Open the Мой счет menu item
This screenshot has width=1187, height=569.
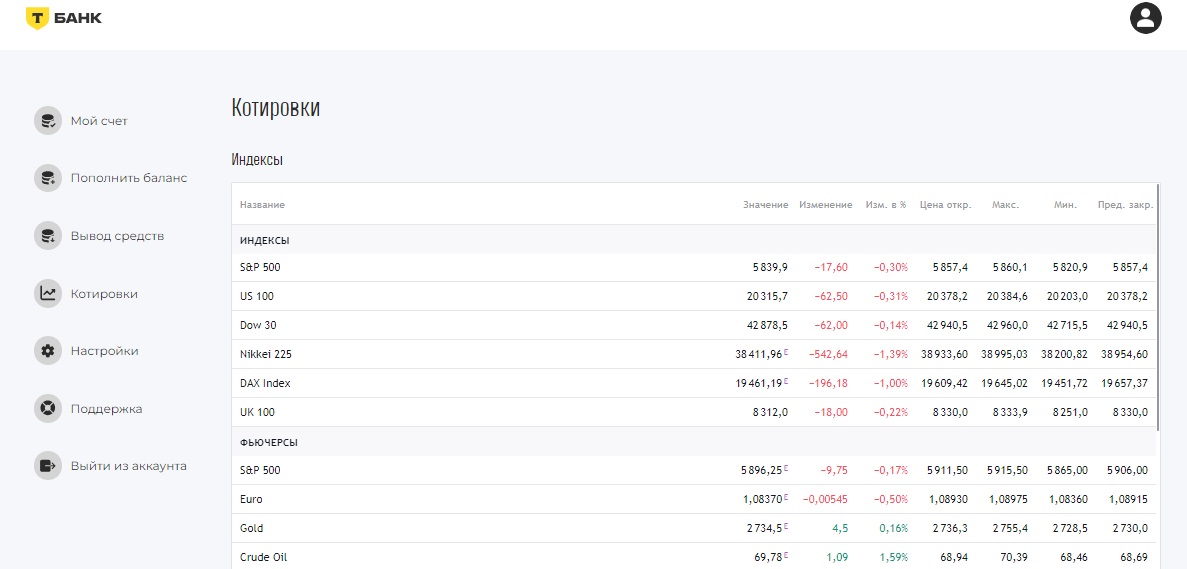pos(99,121)
